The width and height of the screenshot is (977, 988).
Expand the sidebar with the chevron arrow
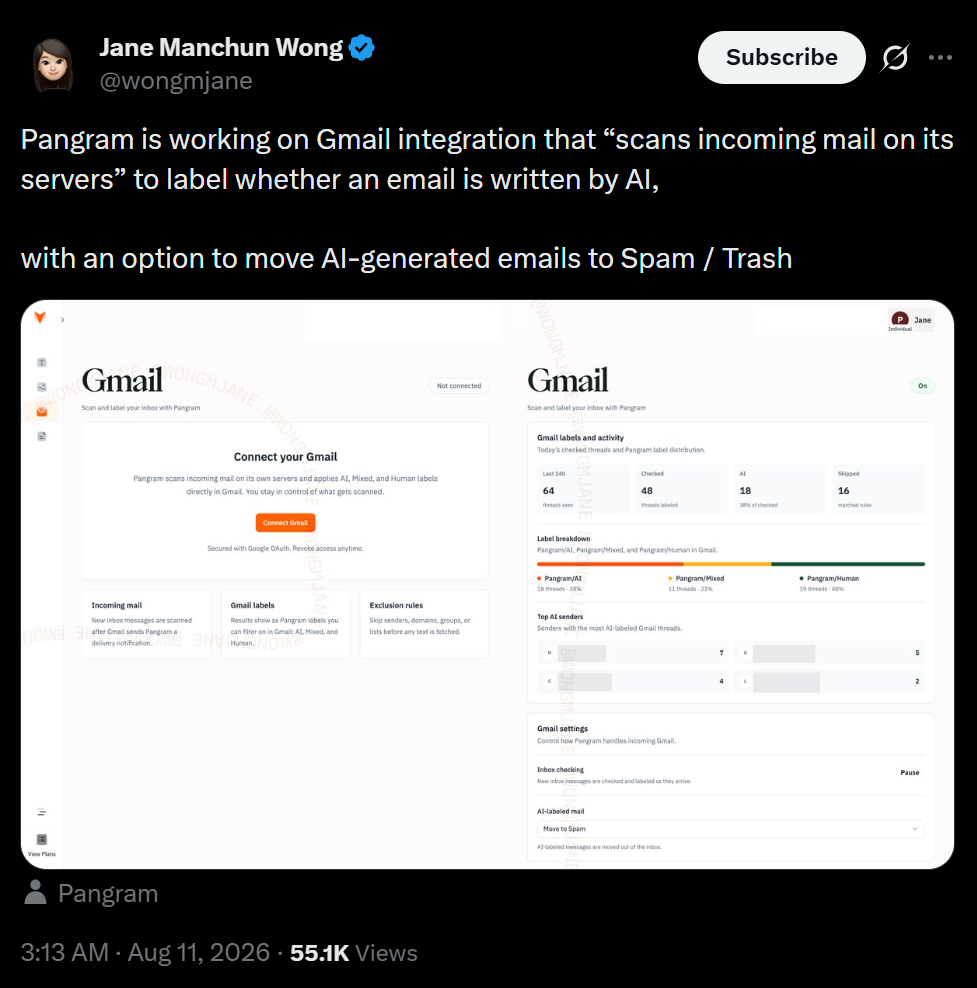coord(62,320)
